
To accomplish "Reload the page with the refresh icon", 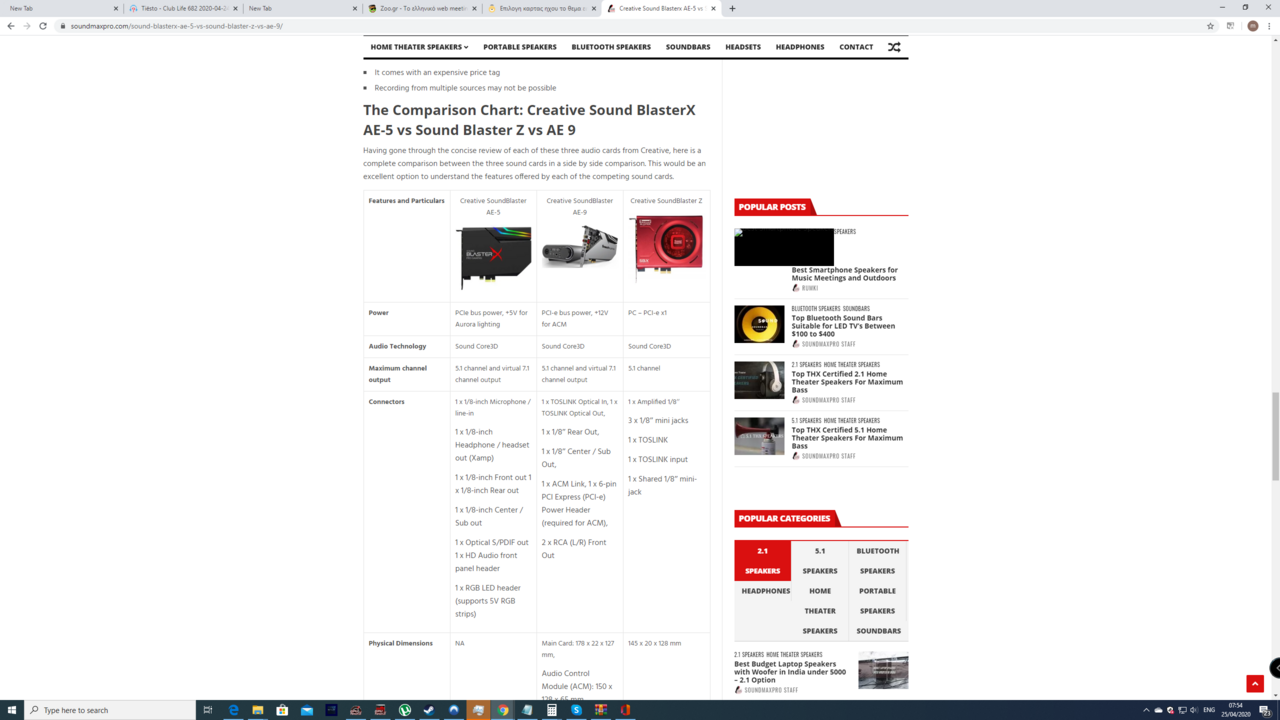I will click(43, 26).
